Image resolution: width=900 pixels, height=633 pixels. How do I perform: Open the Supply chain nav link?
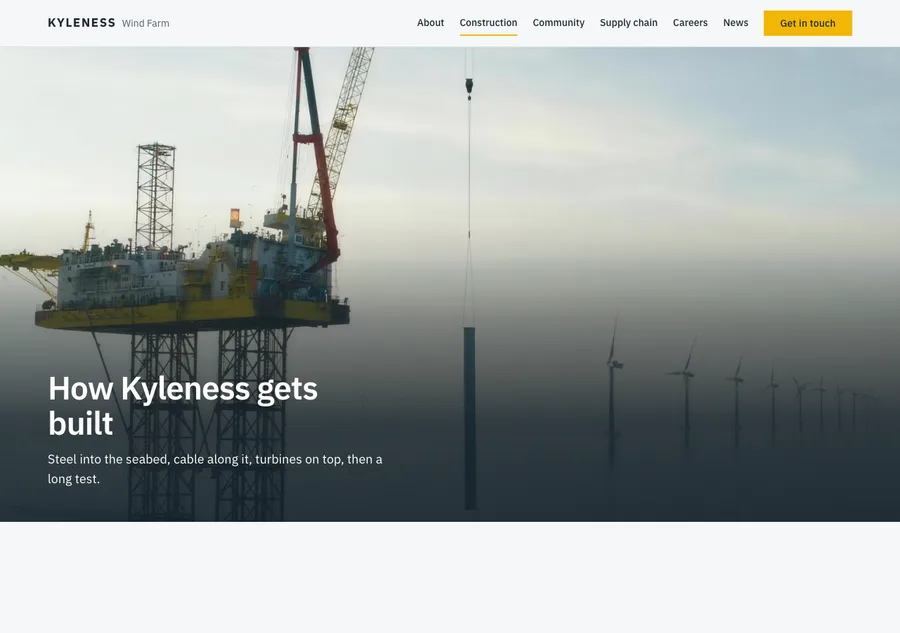click(629, 23)
